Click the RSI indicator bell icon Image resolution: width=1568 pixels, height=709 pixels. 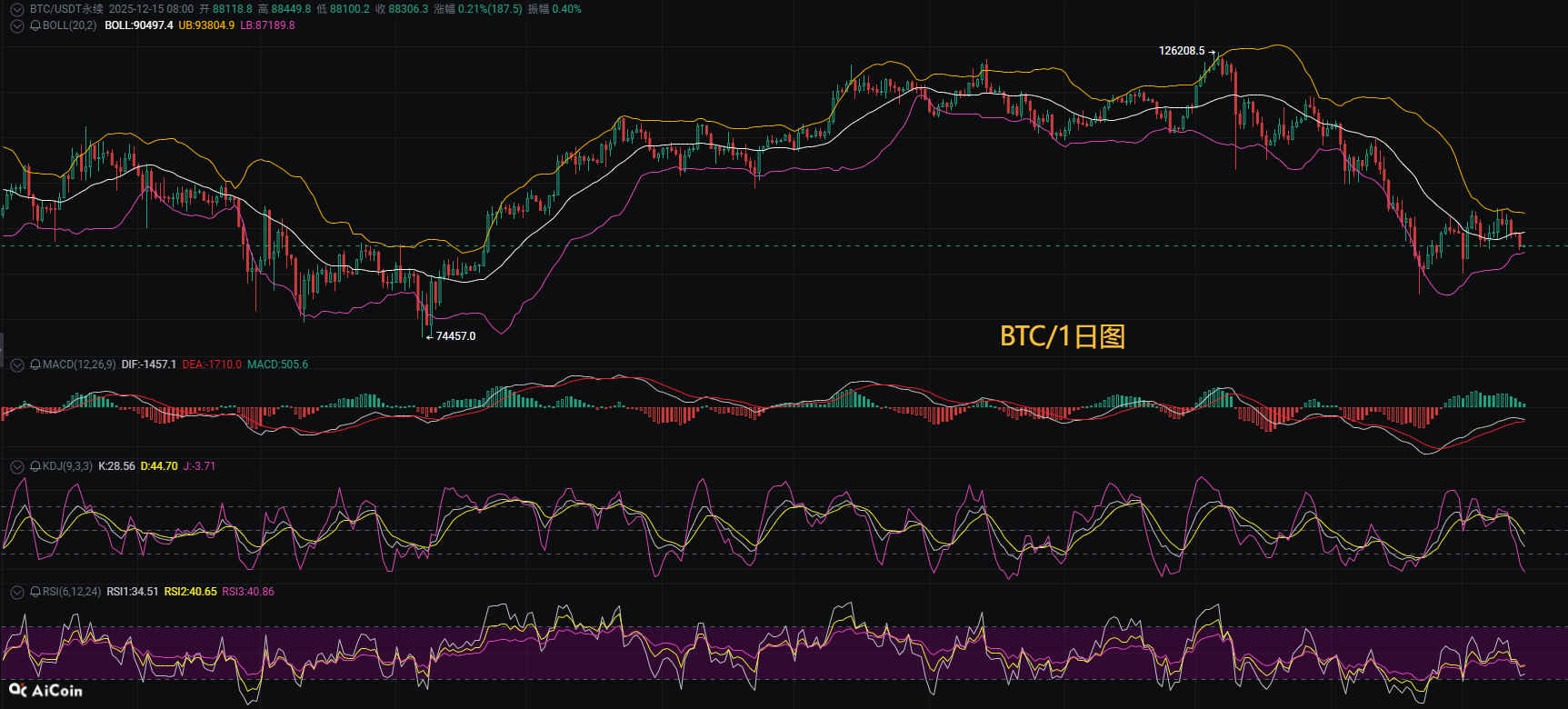[35, 592]
